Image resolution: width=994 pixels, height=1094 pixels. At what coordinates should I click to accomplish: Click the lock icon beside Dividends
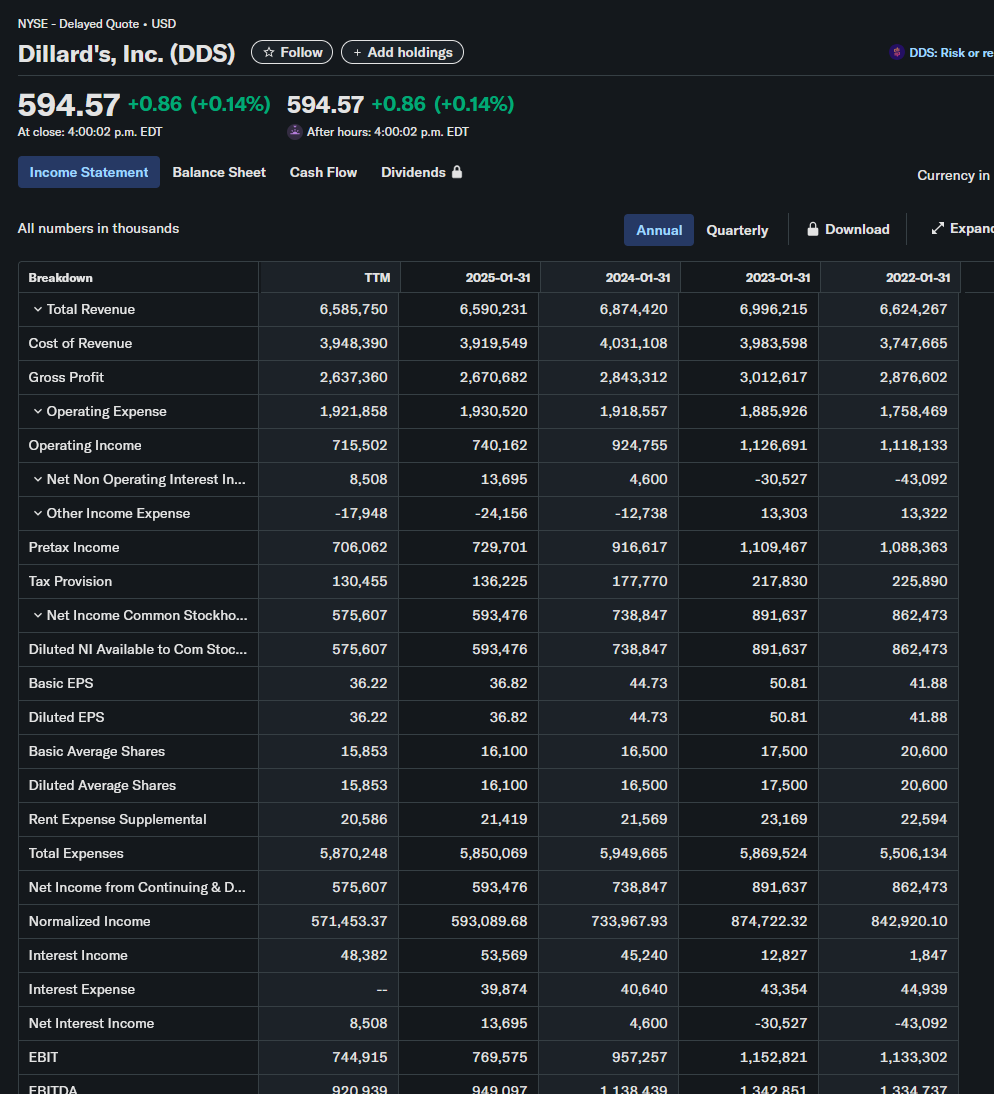point(457,172)
